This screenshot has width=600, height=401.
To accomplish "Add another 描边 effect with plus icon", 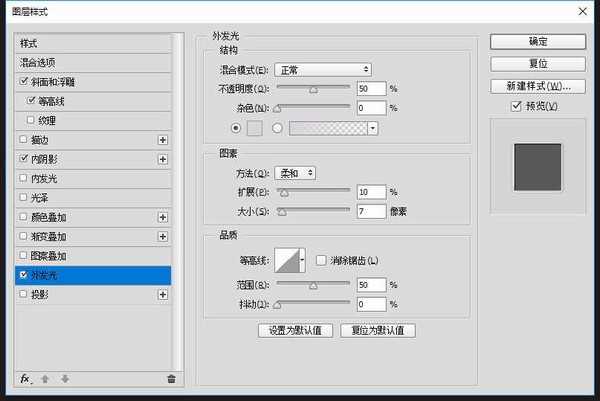I will coord(163,140).
